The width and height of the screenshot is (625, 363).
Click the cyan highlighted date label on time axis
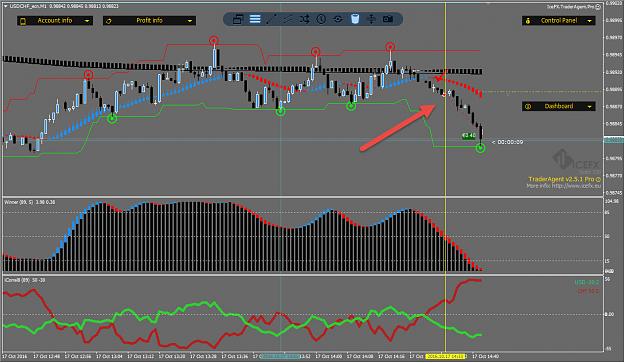coord(280,356)
